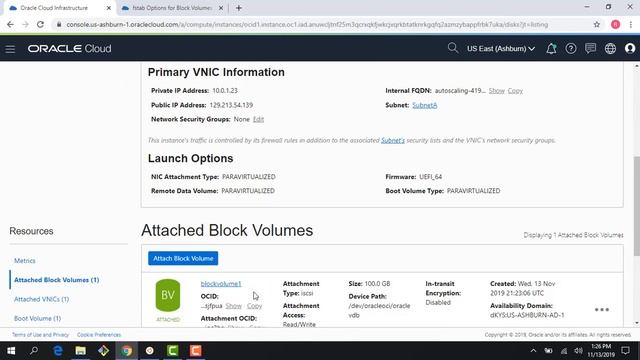Edit the Network Security Groups
This screenshot has height=360, width=640.
[x=258, y=119]
